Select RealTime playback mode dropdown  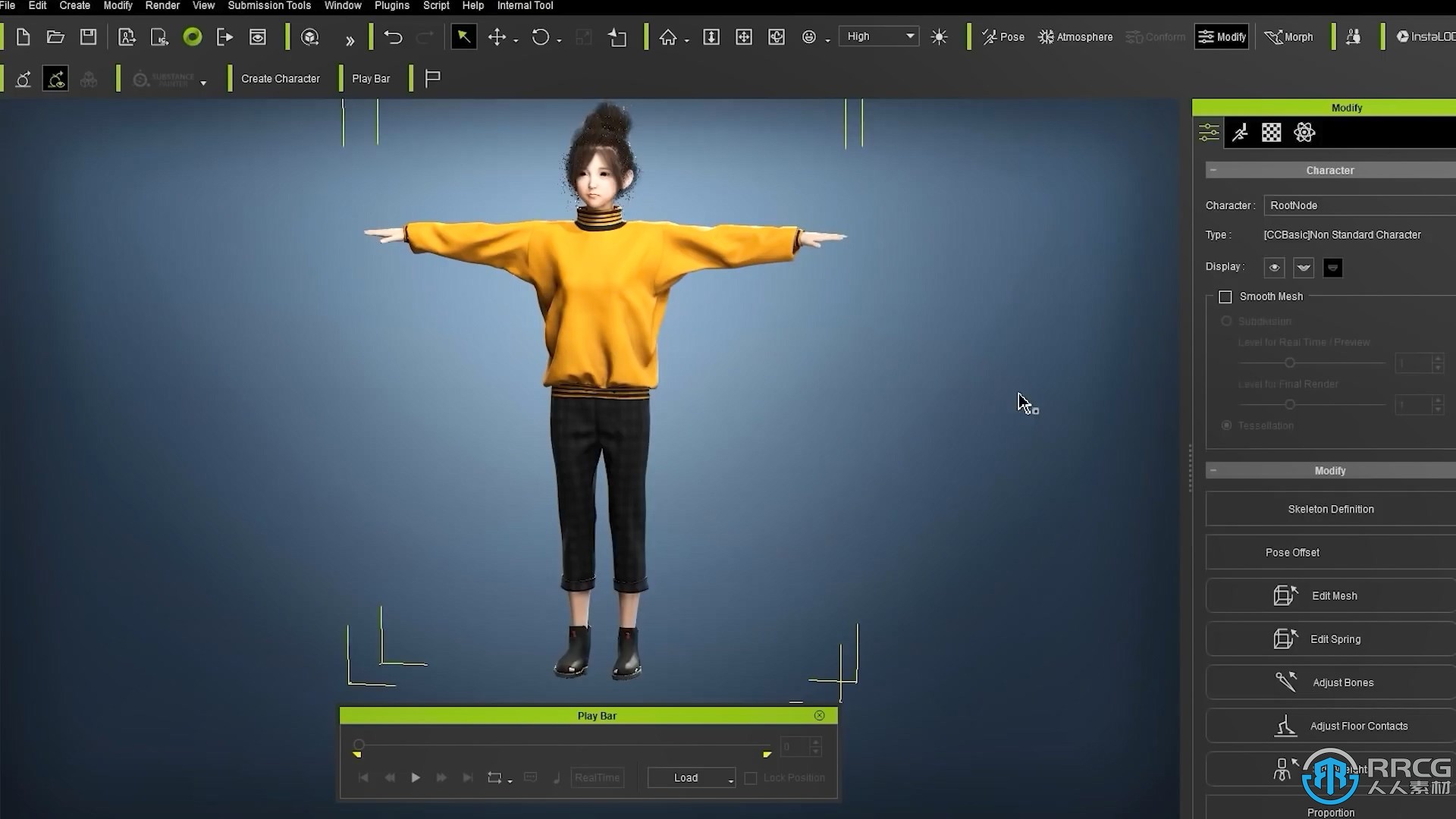[x=597, y=777]
